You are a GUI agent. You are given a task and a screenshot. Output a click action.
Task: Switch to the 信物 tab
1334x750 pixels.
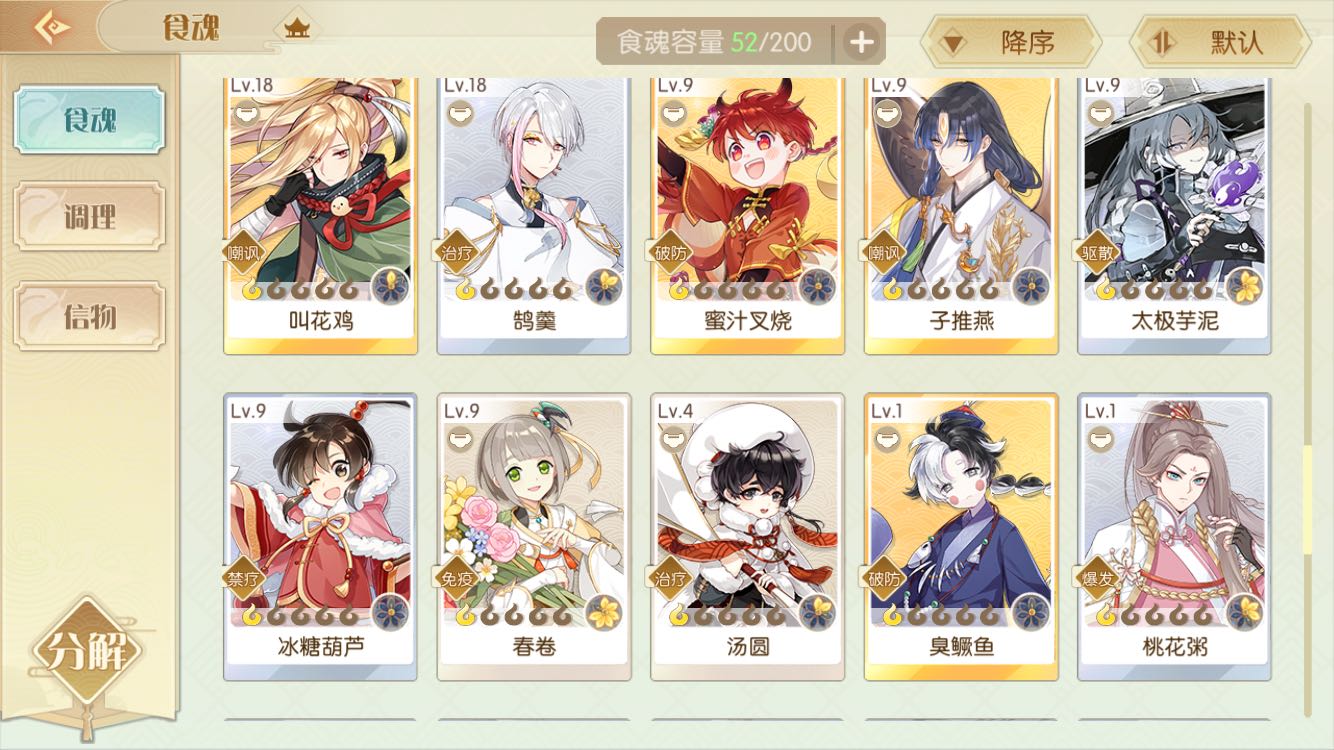89,316
